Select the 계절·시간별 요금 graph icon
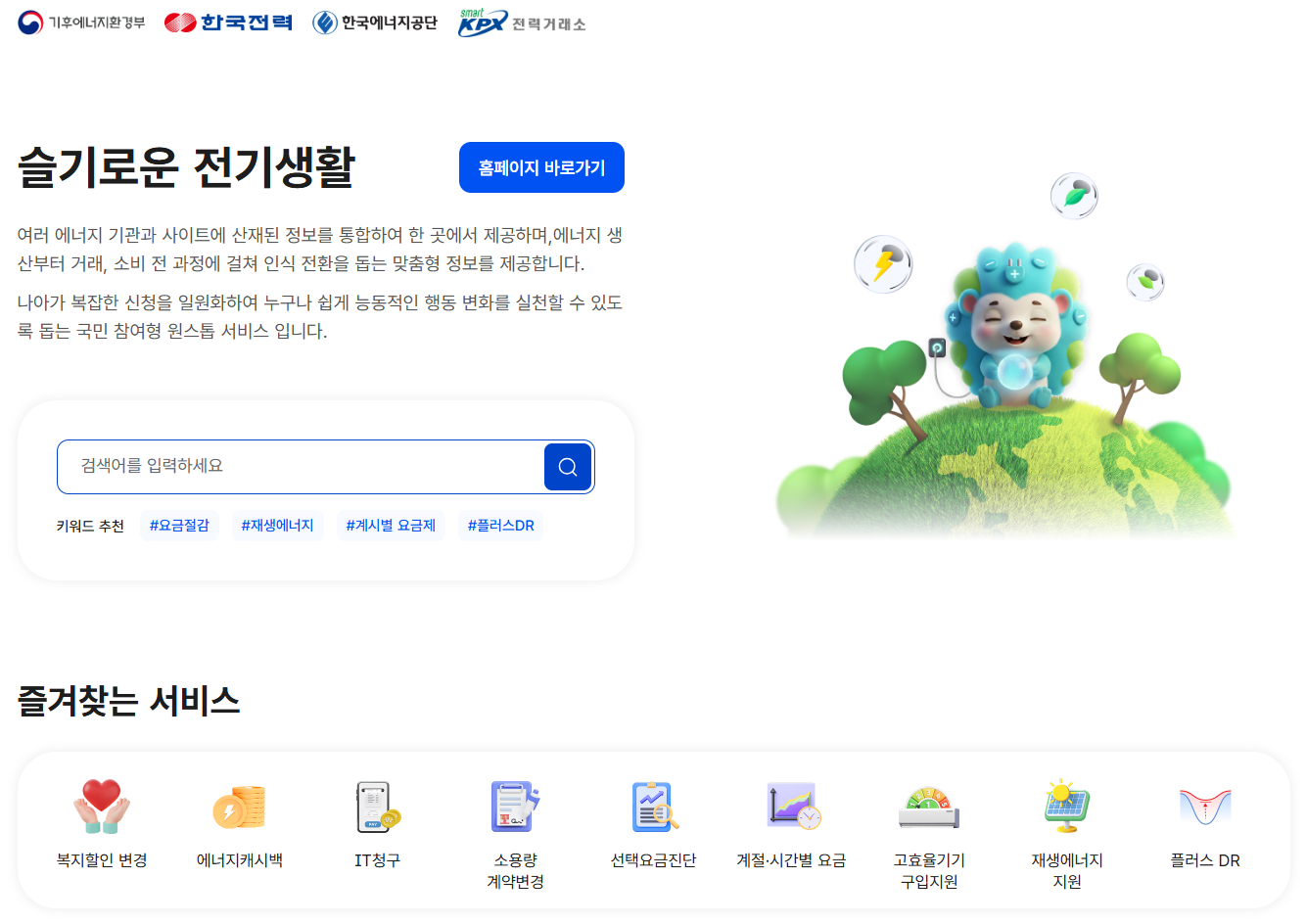This screenshot has height=924, width=1306. click(791, 807)
